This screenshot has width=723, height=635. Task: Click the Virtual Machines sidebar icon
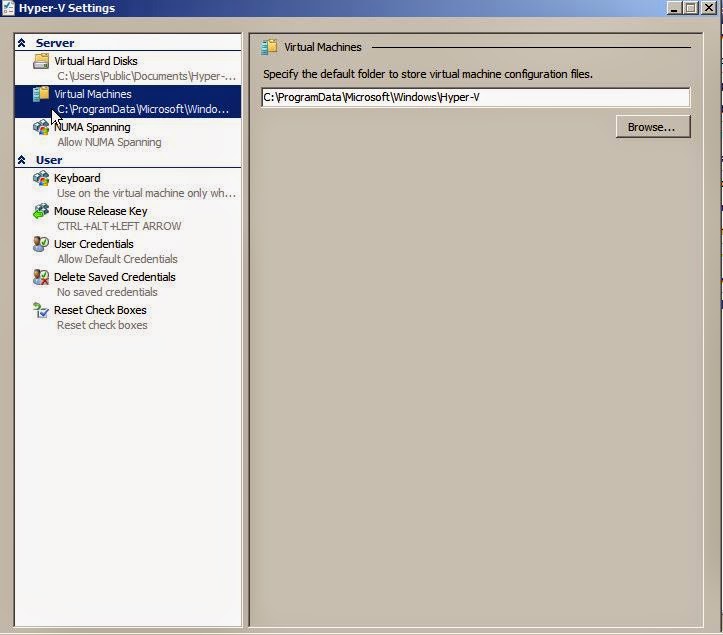41,94
